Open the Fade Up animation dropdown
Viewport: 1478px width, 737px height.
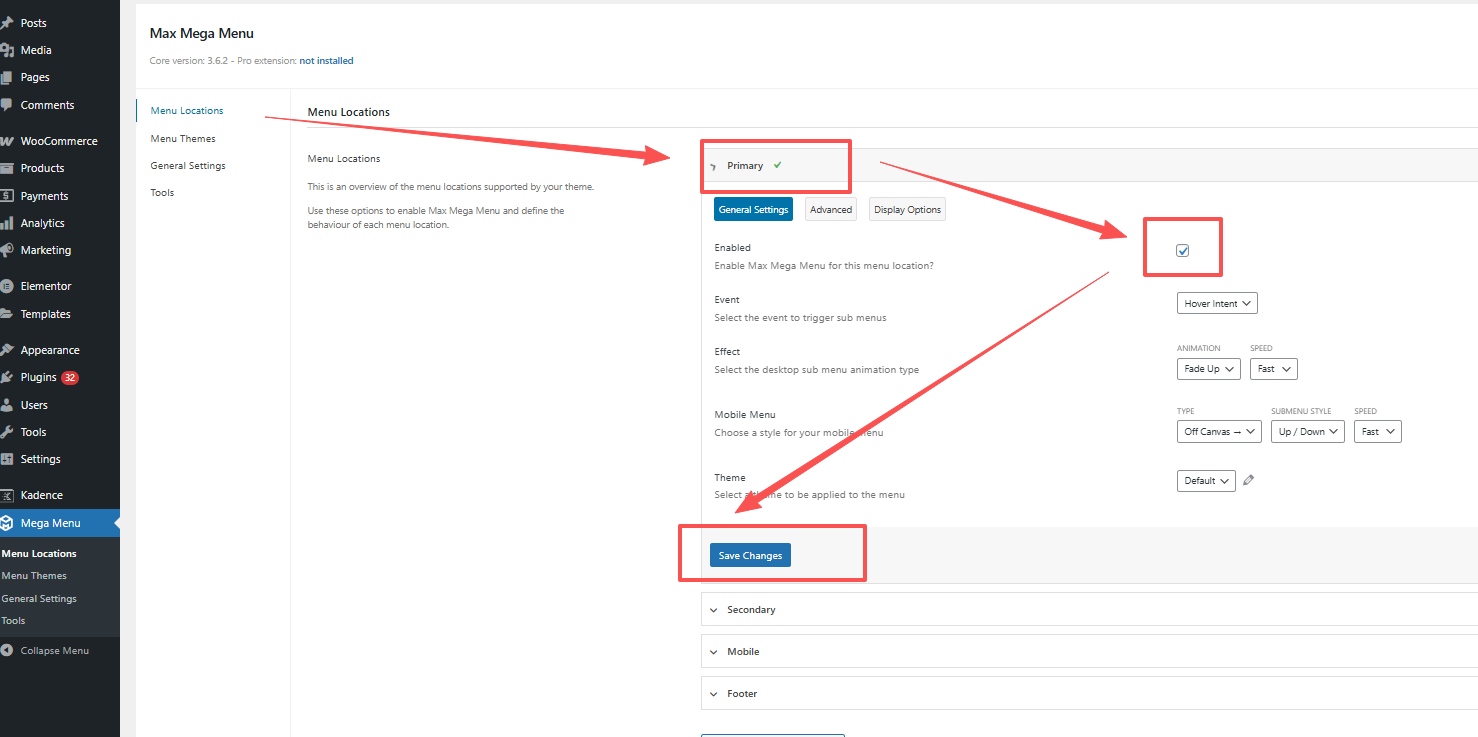click(1208, 369)
